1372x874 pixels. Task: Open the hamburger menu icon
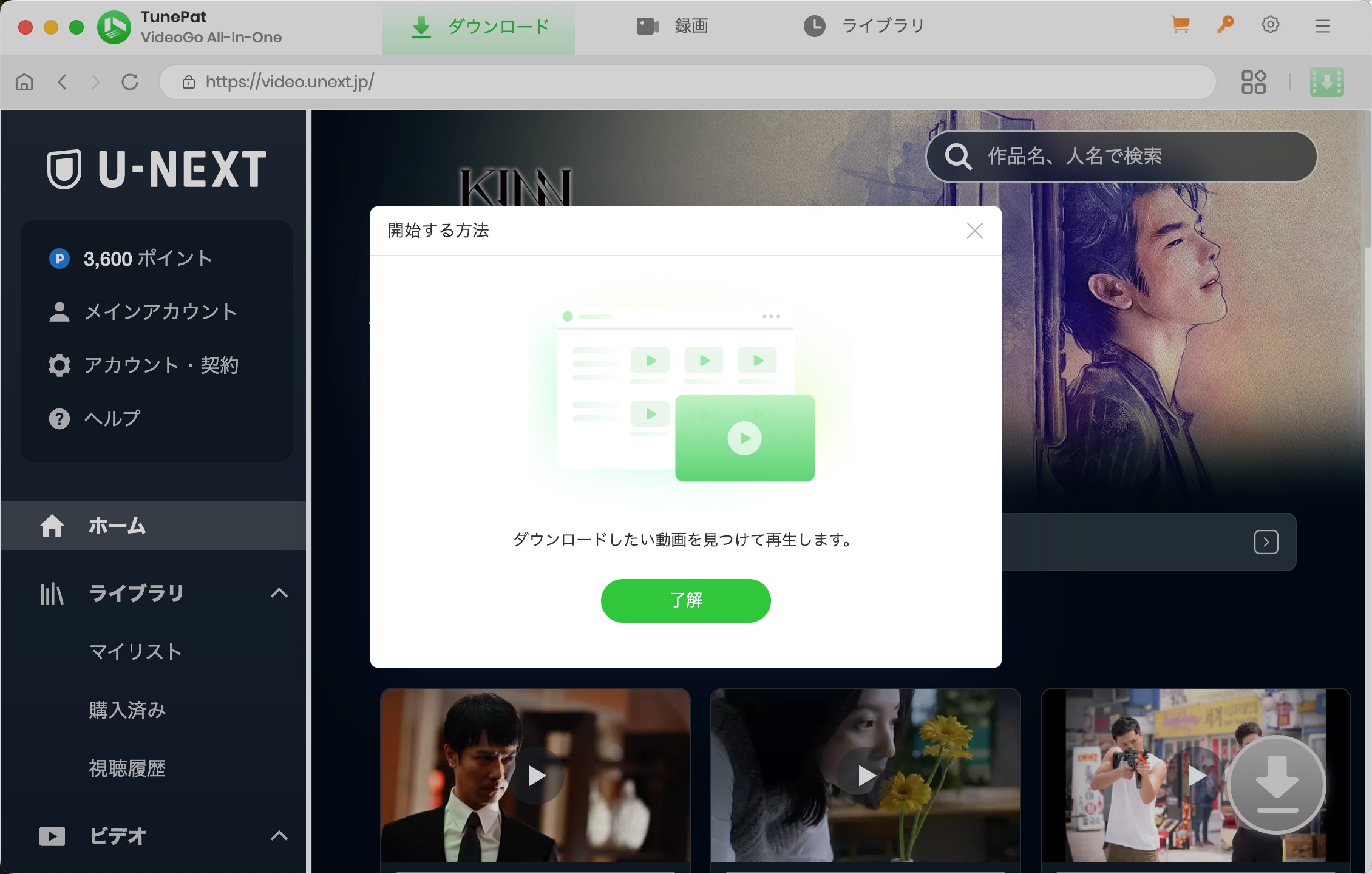(x=1323, y=25)
